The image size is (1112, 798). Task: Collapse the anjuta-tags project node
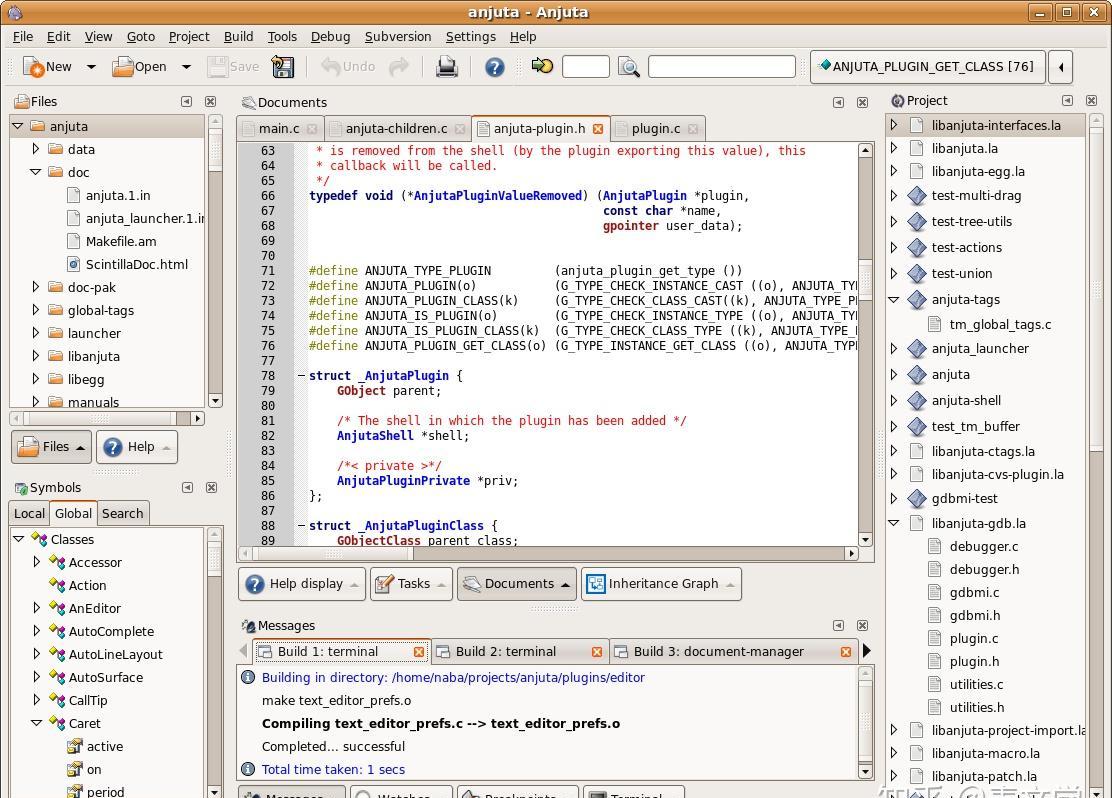894,300
